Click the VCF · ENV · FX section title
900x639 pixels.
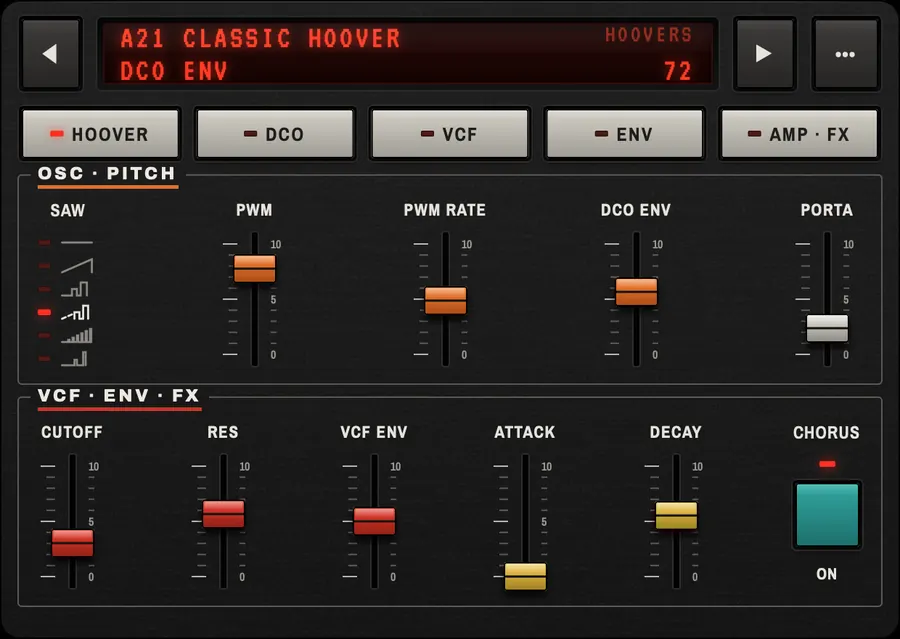118,395
